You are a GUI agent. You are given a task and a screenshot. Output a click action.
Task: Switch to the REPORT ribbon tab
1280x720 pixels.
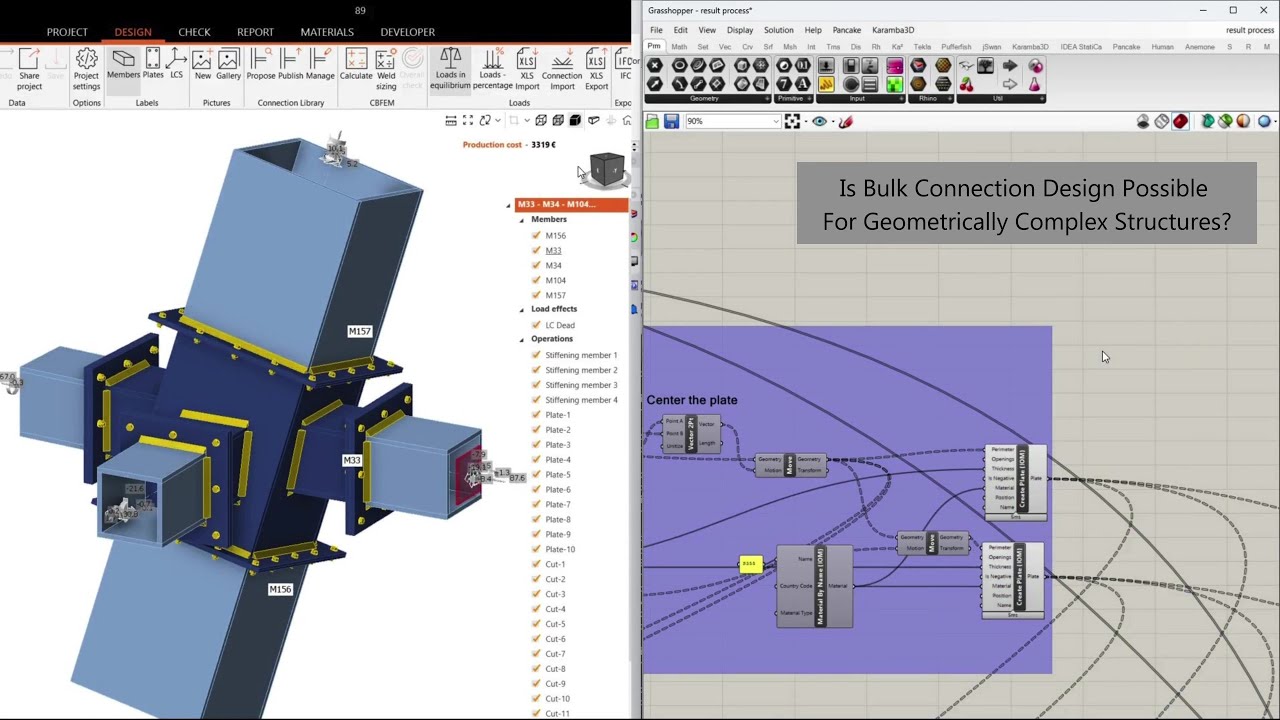(255, 32)
